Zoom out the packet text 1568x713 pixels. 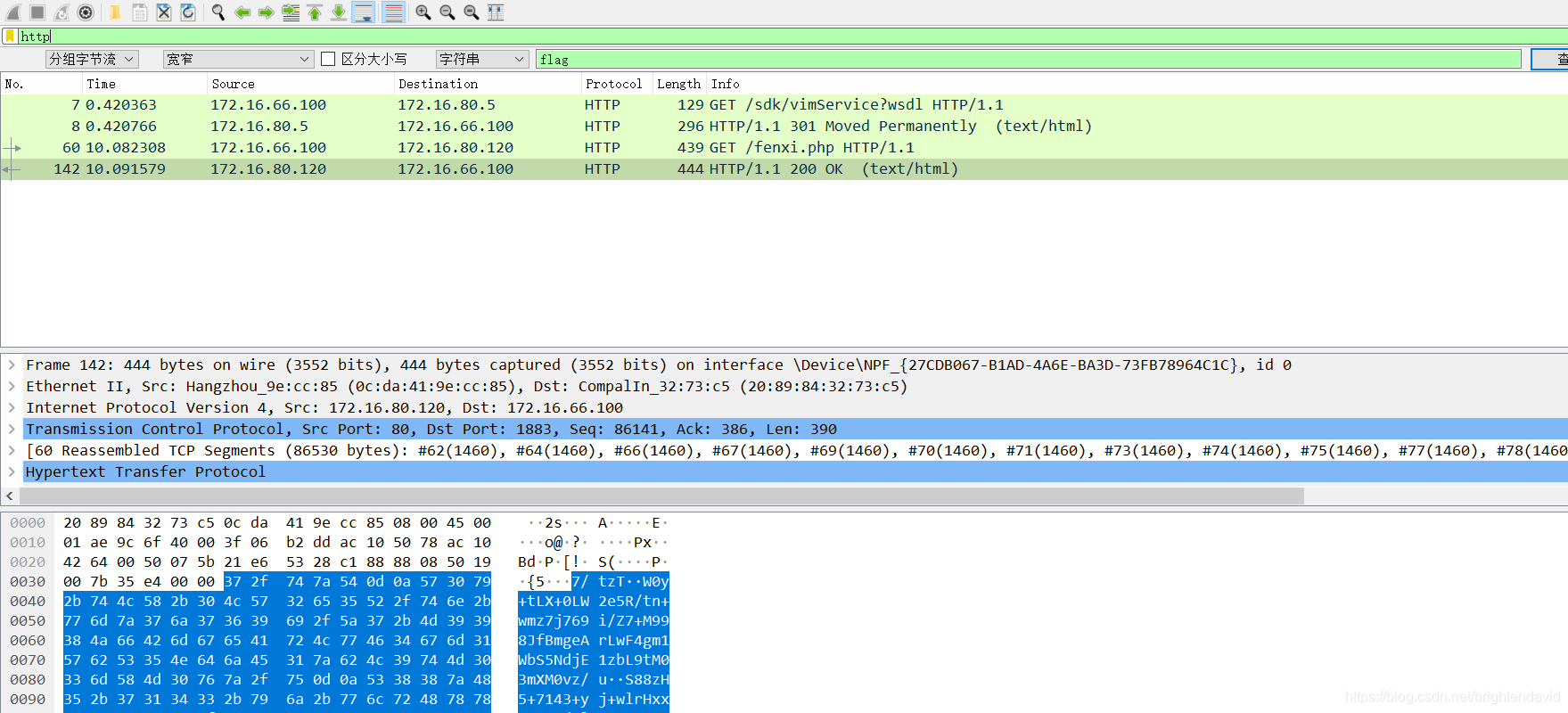pos(447,12)
